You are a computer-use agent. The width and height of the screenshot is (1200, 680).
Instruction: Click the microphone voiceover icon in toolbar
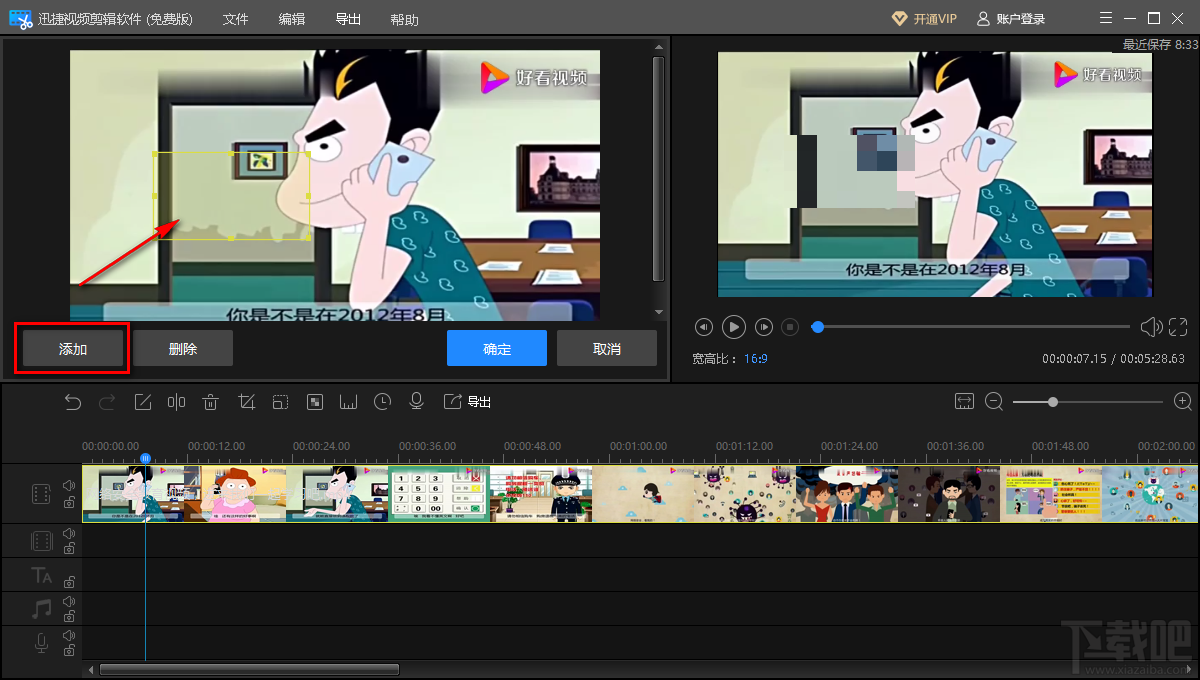click(x=417, y=402)
